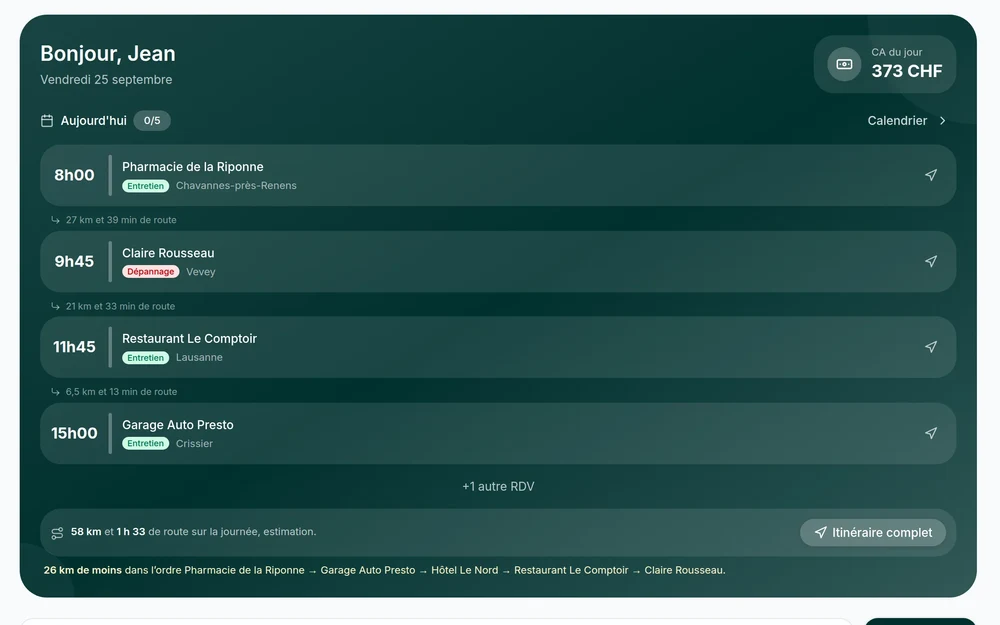The height and width of the screenshot is (625, 1000).
Task: Start navigation to Claire Rousseau appointment
Action: 930,261
